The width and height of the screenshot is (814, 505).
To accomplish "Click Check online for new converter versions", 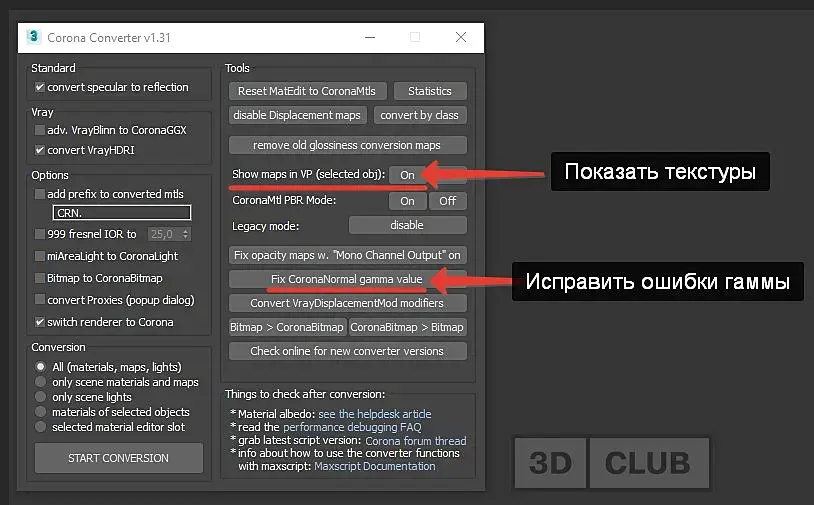I will coord(347,351).
